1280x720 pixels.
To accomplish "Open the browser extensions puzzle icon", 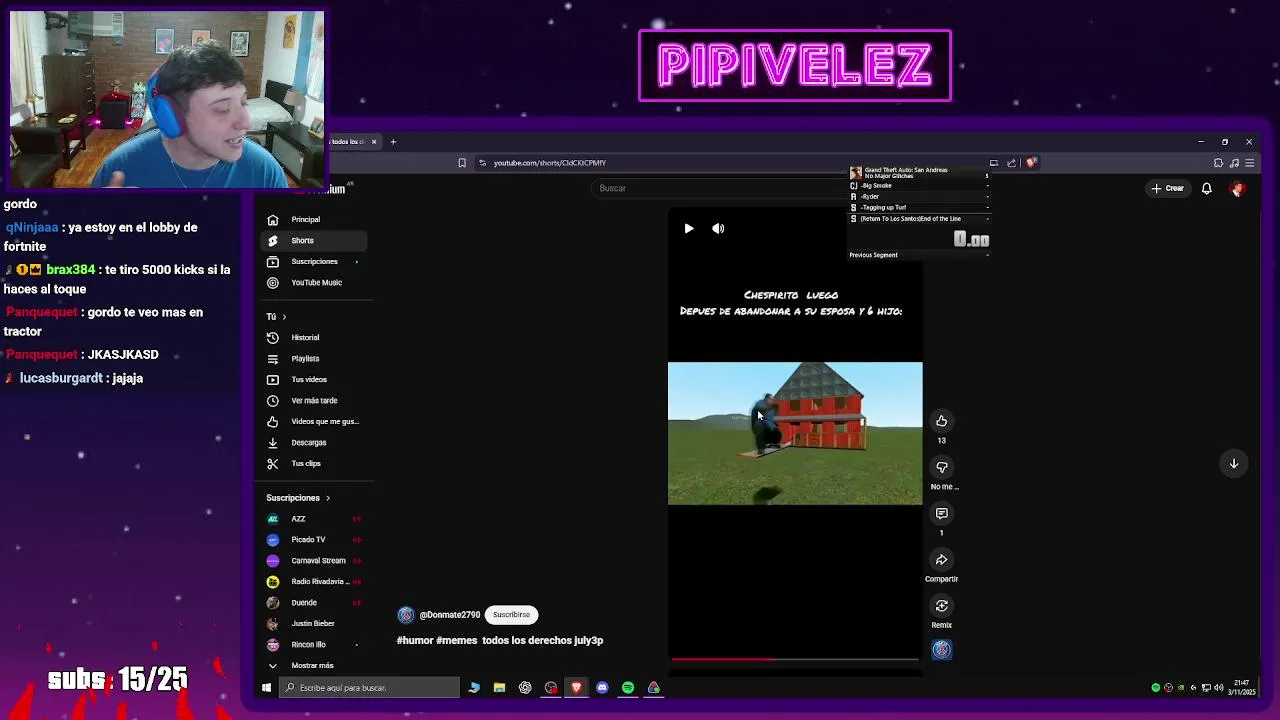I will pos(1218,163).
